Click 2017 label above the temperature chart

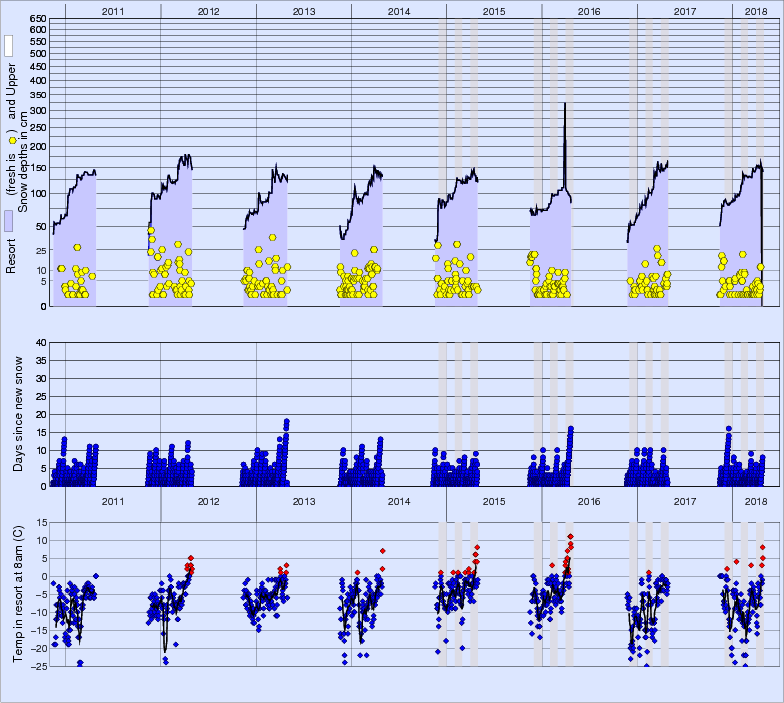[685, 501]
